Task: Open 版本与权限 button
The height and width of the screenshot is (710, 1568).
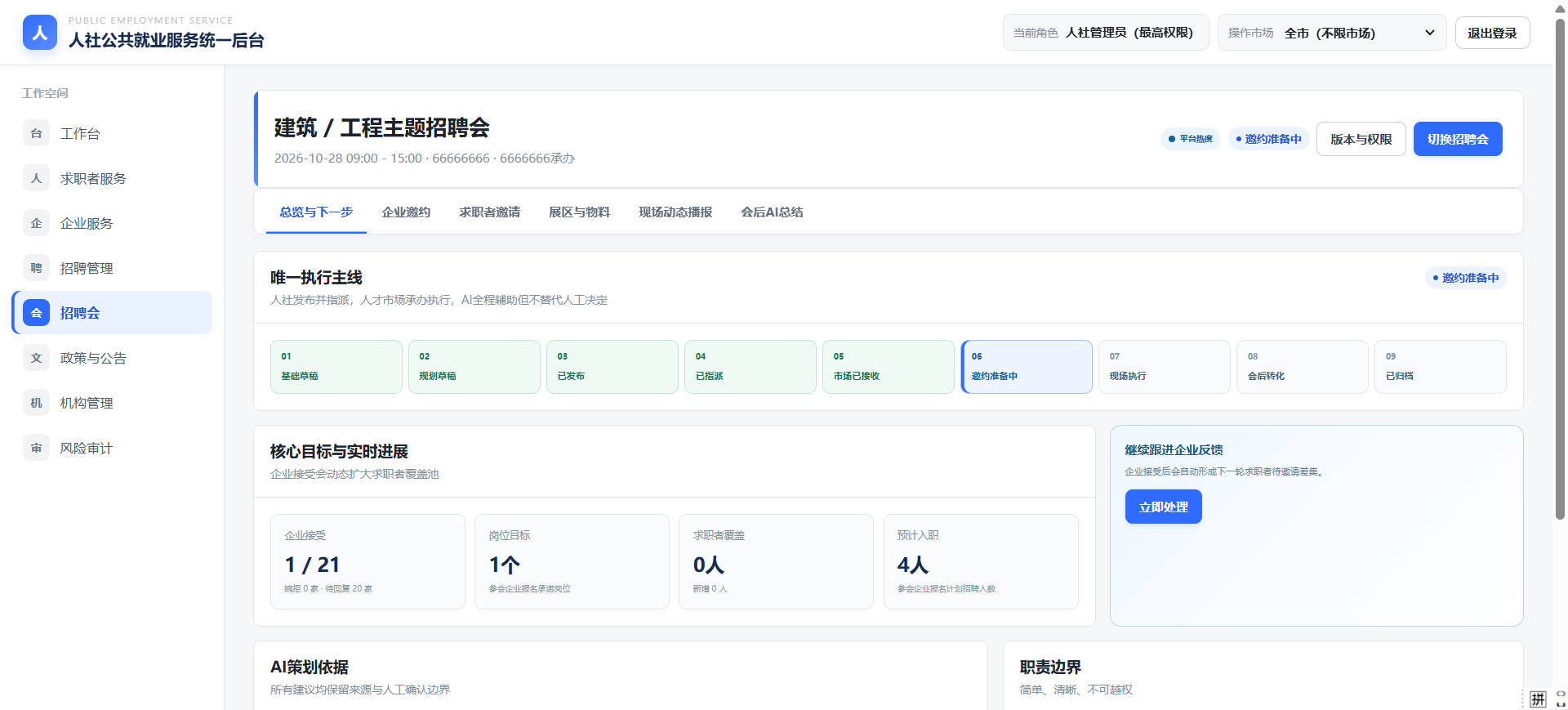Action: pyautogui.click(x=1361, y=139)
